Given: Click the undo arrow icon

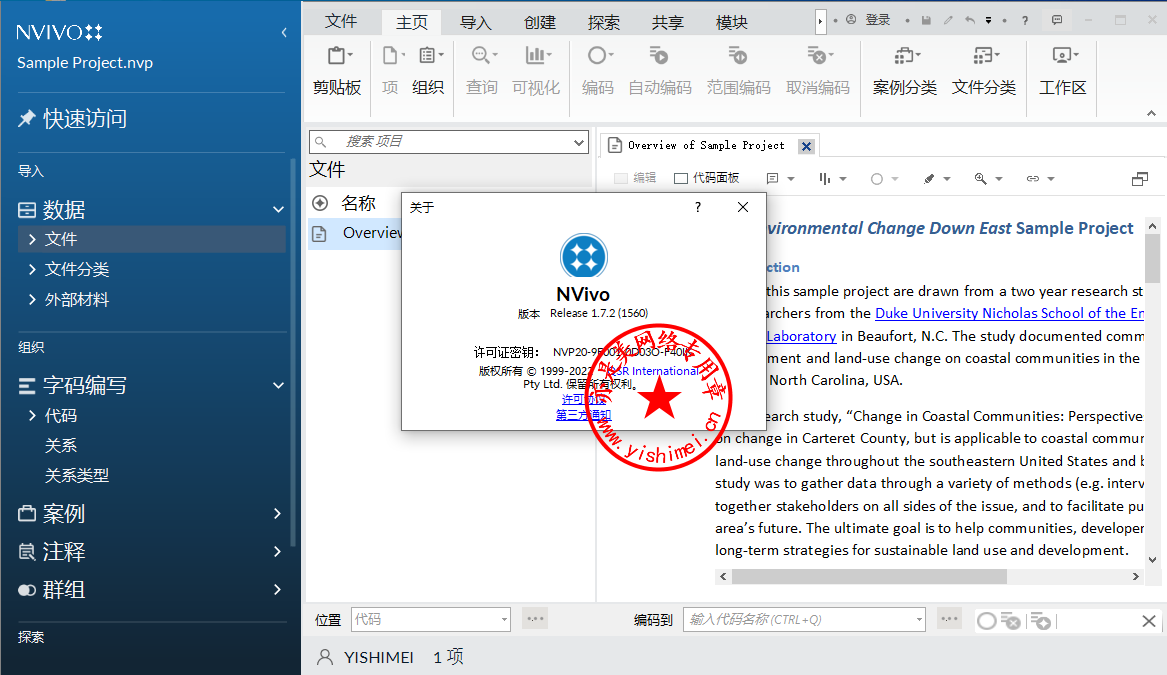Looking at the screenshot, I should click(969, 20).
